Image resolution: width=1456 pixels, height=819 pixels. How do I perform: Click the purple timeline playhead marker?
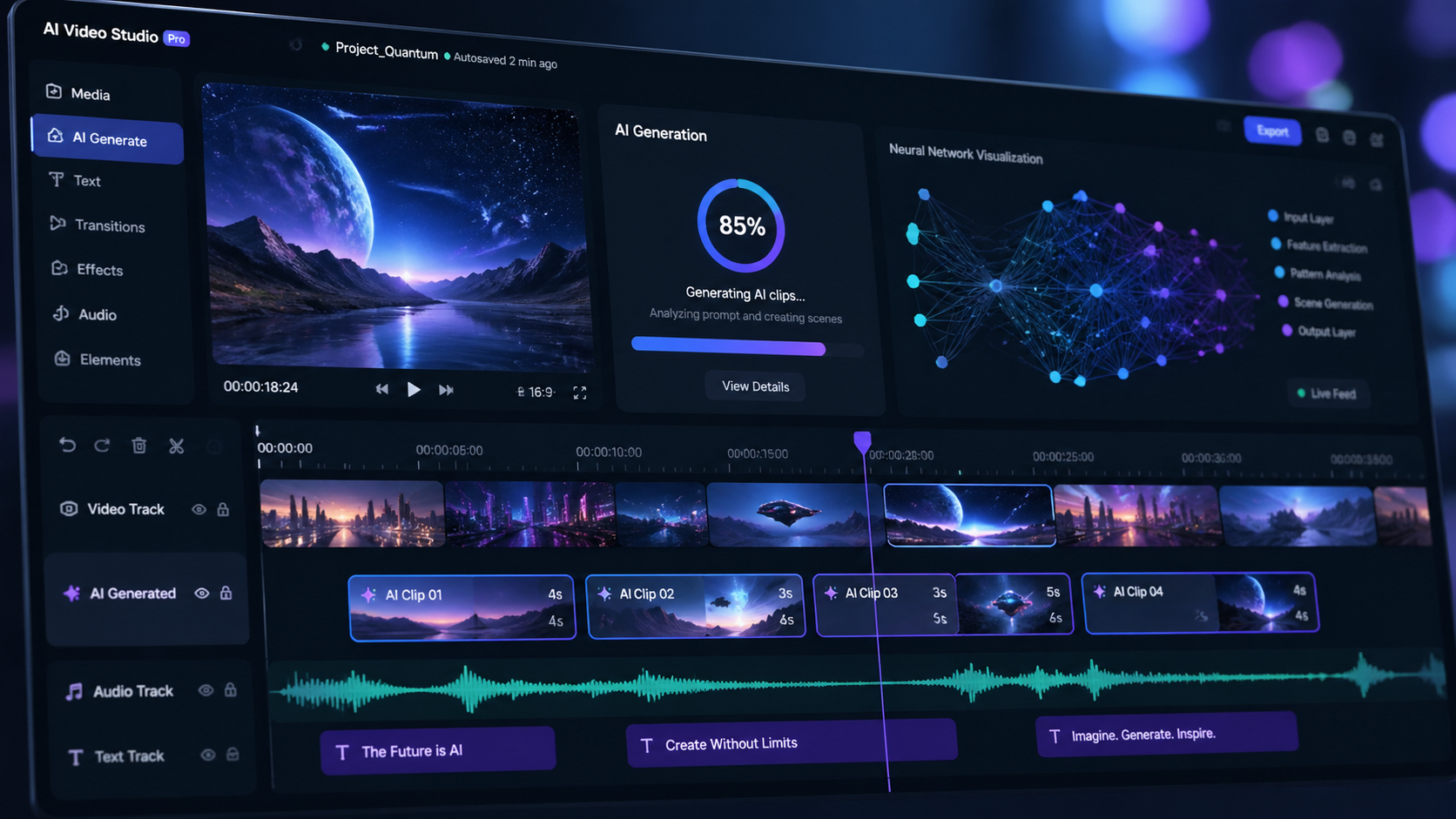862,442
